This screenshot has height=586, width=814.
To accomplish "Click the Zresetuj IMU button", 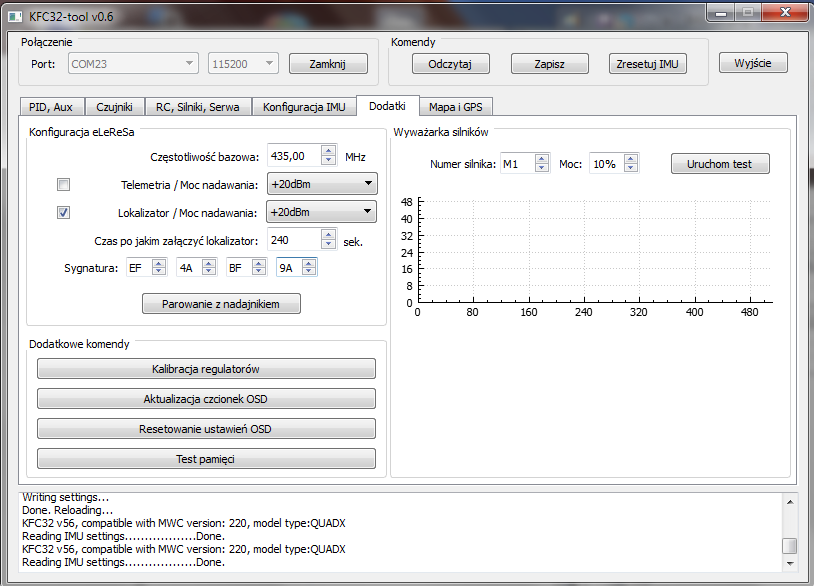I will tap(648, 64).
